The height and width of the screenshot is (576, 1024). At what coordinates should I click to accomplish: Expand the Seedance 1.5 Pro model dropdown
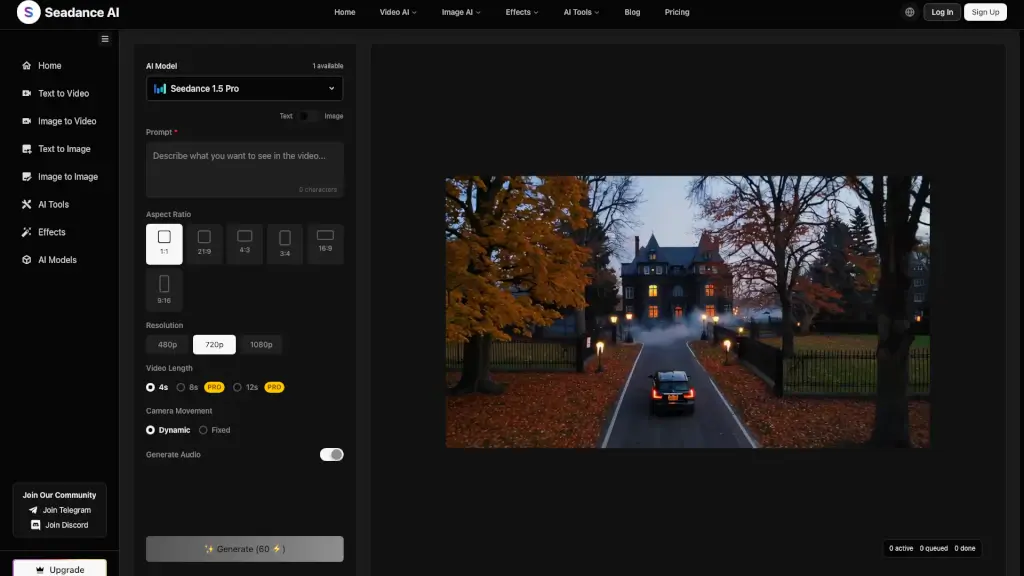click(x=244, y=88)
